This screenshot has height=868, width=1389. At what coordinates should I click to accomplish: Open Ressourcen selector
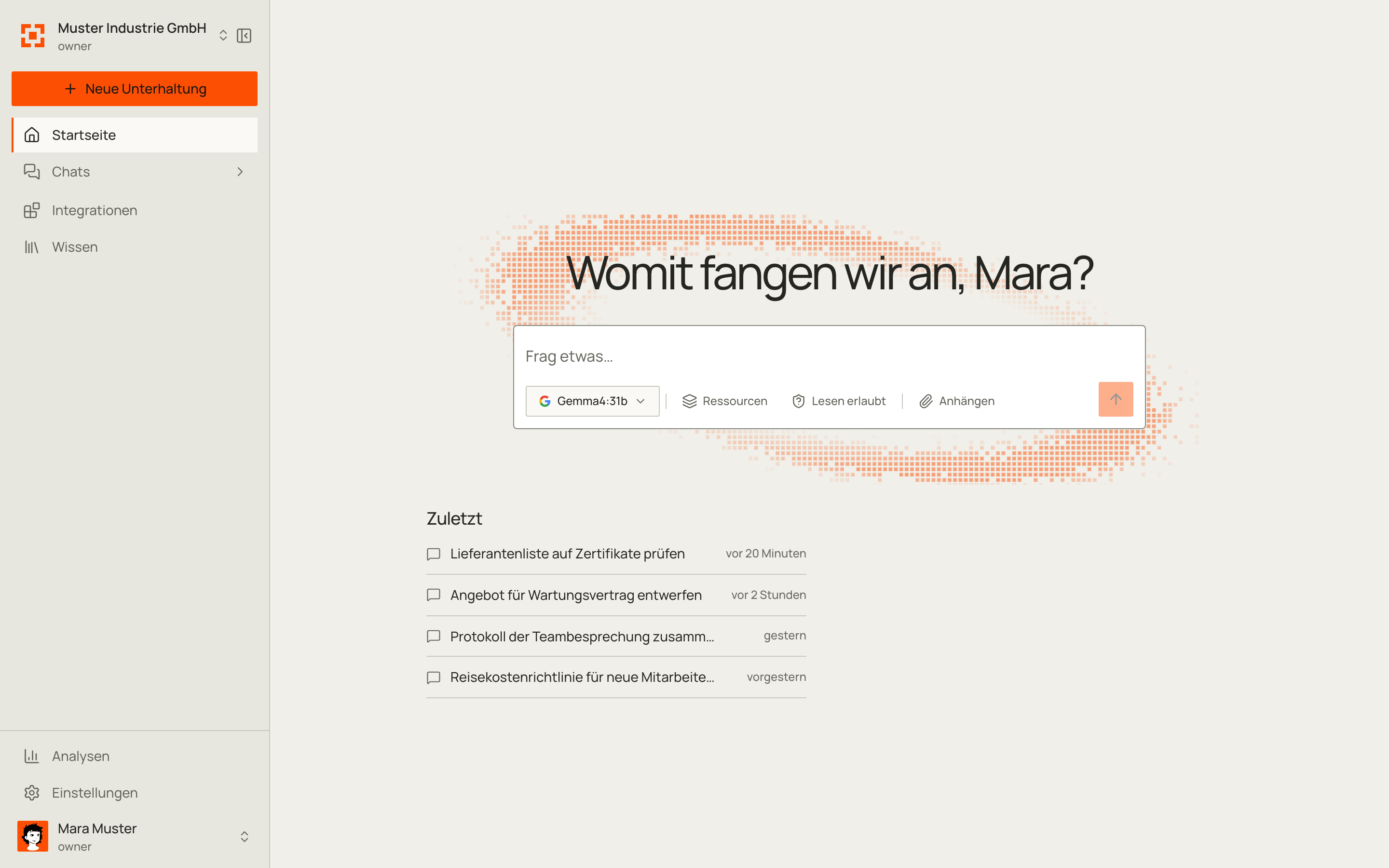coord(724,401)
